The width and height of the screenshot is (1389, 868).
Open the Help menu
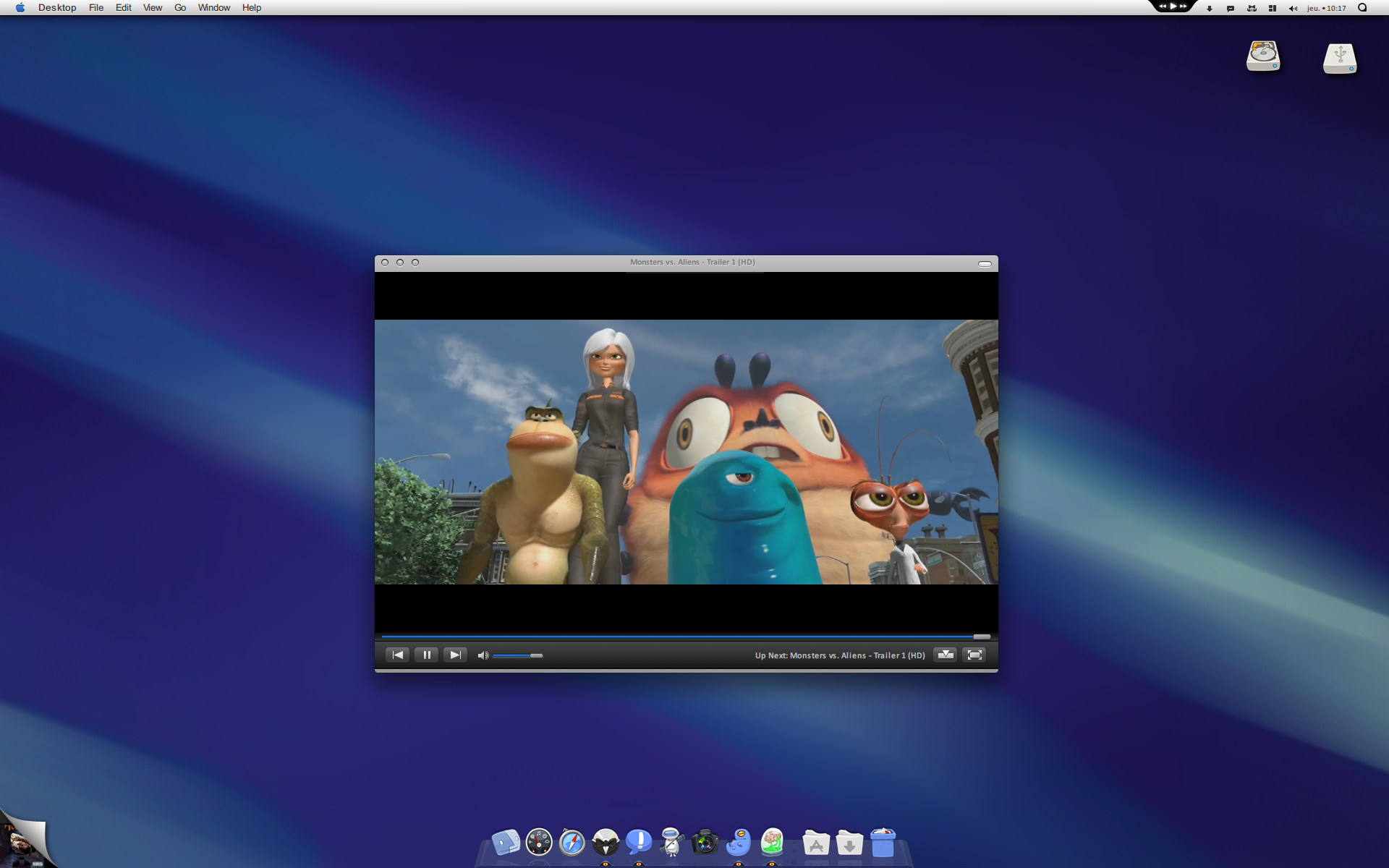[x=252, y=7]
